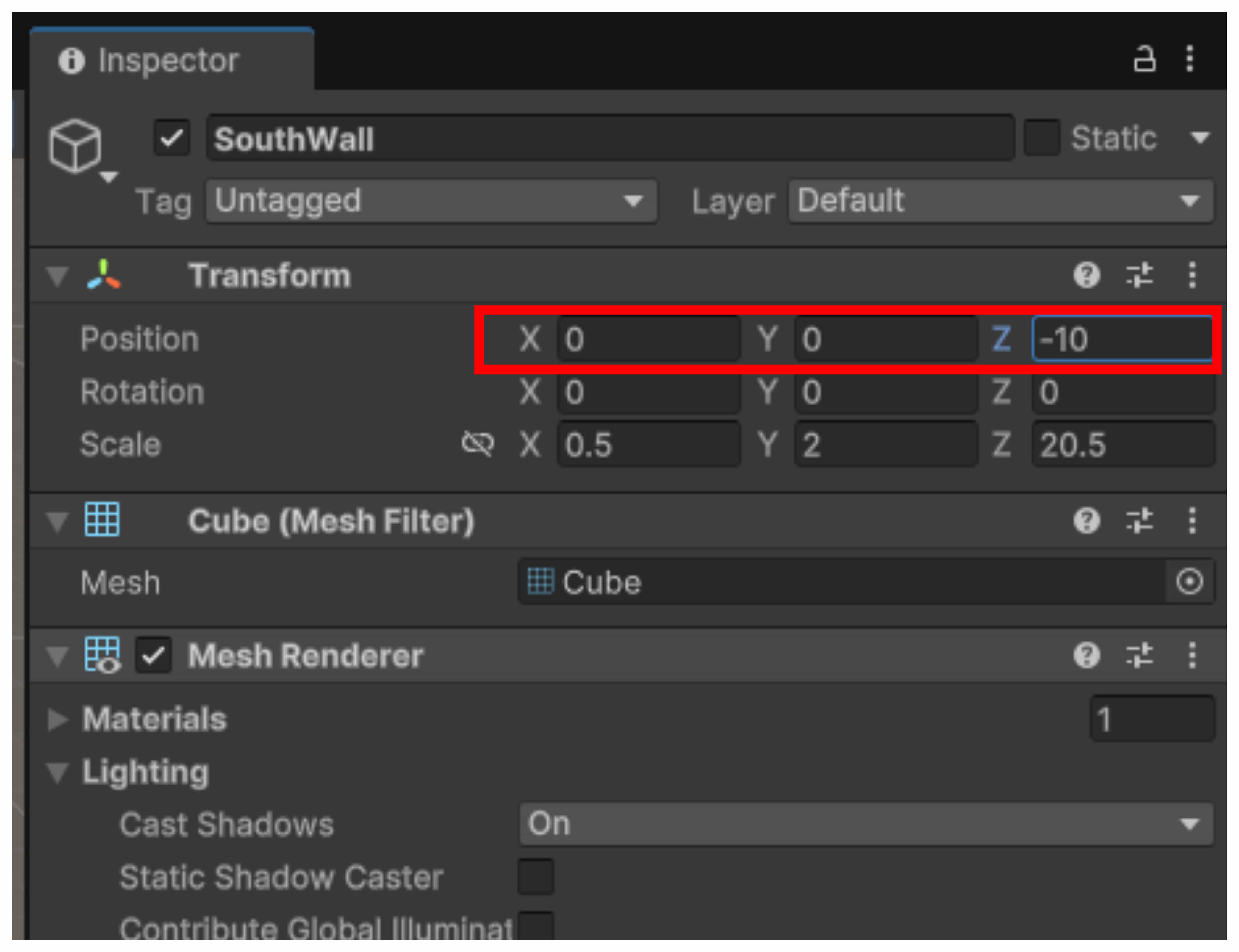The width and height of the screenshot is (1239, 952).
Task: Collapse the Lighting section
Action: (57, 772)
